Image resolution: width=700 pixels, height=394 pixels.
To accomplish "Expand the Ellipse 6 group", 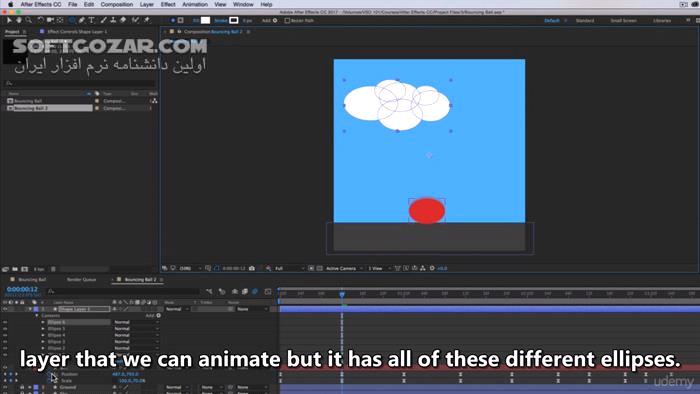I will (x=43, y=322).
